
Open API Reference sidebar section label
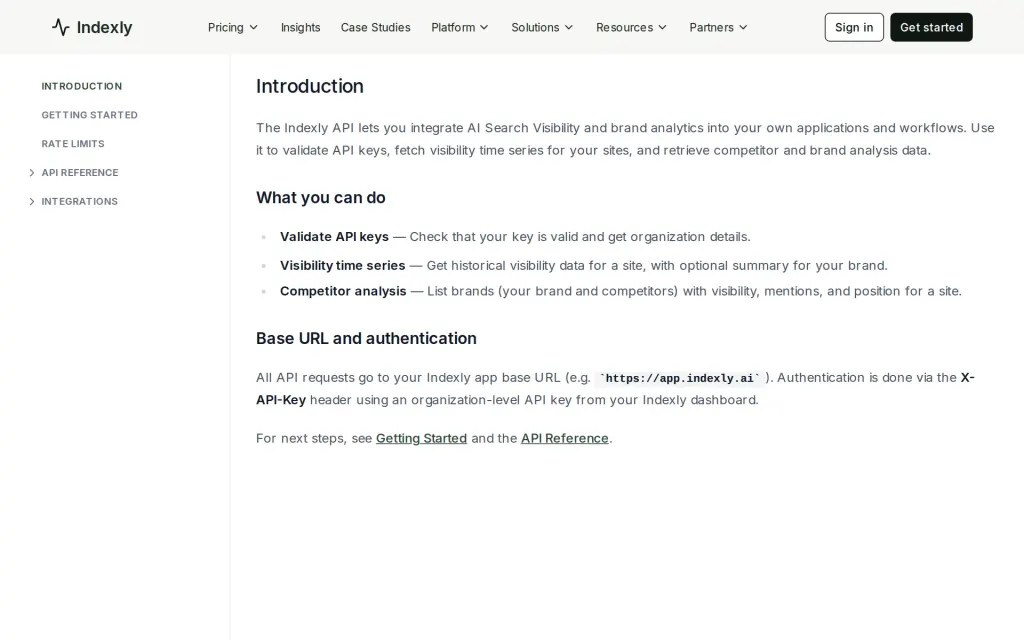(80, 172)
